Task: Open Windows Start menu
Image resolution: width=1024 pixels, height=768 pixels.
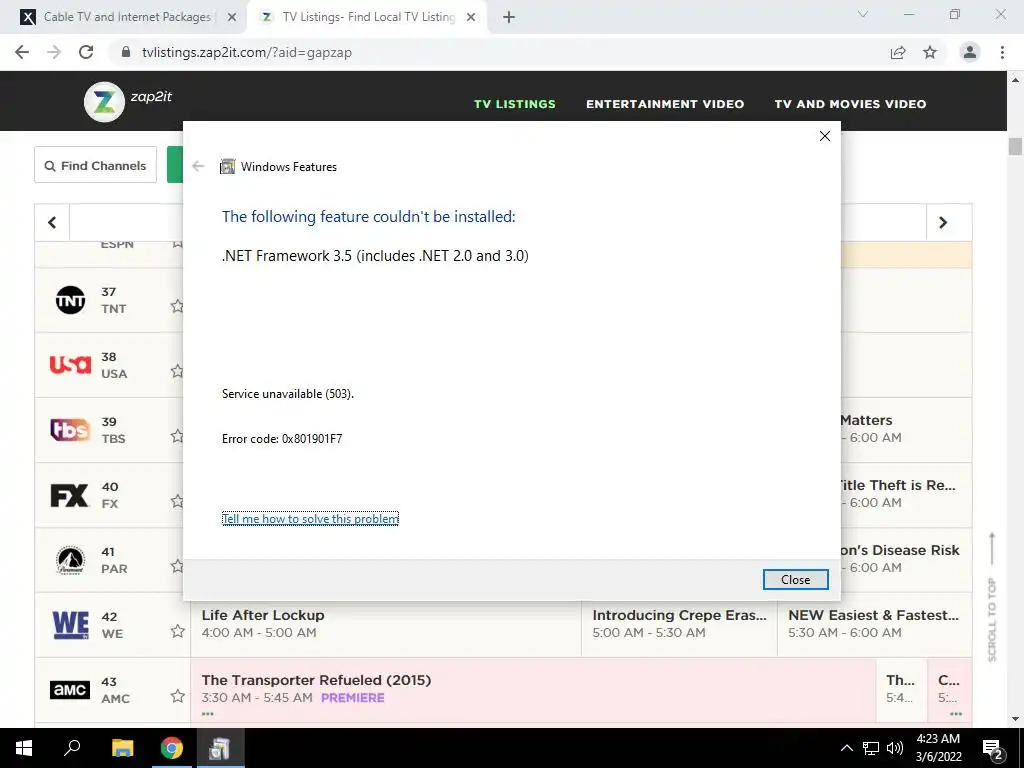Action: [24, 748]
